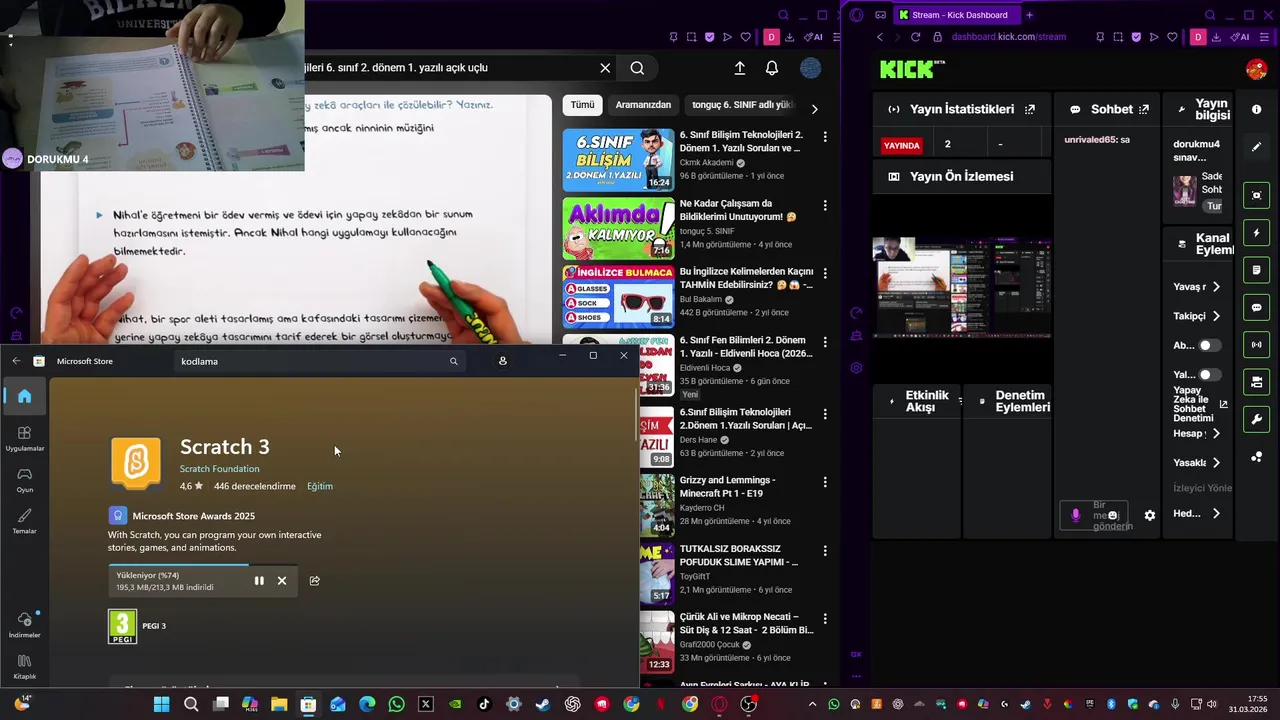Click the YouTube search magnifier button
Viewport: 1280px width, 720px height.
tap(637, 68)
